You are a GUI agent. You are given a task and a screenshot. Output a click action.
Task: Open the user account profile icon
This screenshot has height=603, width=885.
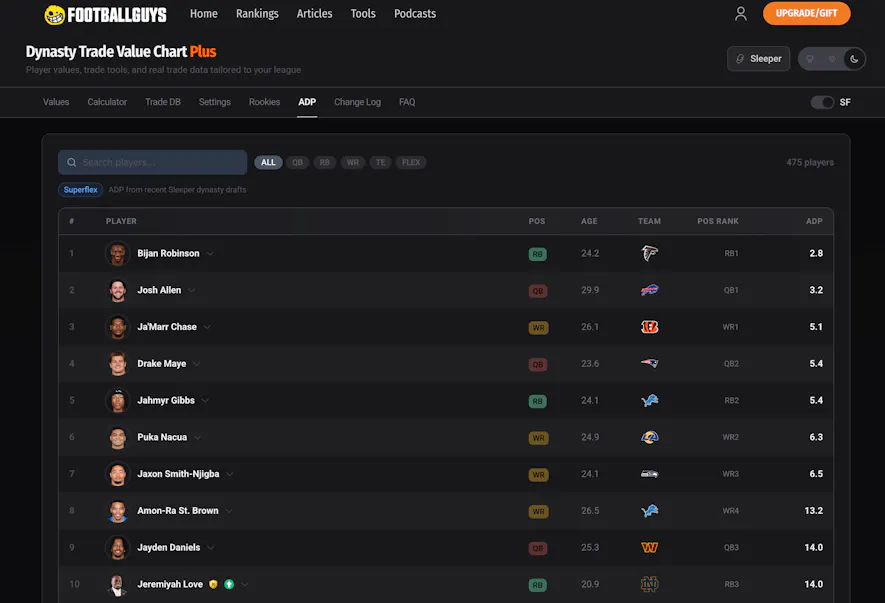pyautogui.click(x=741, y=14)
